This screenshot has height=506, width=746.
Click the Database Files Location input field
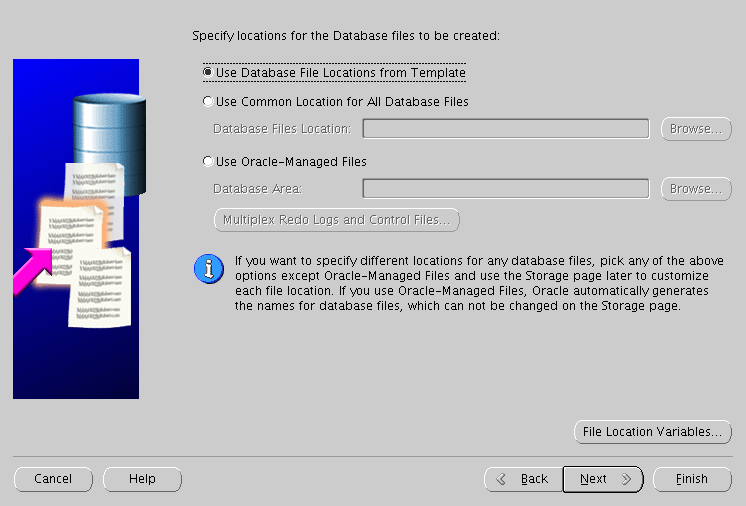pos(506,129)
